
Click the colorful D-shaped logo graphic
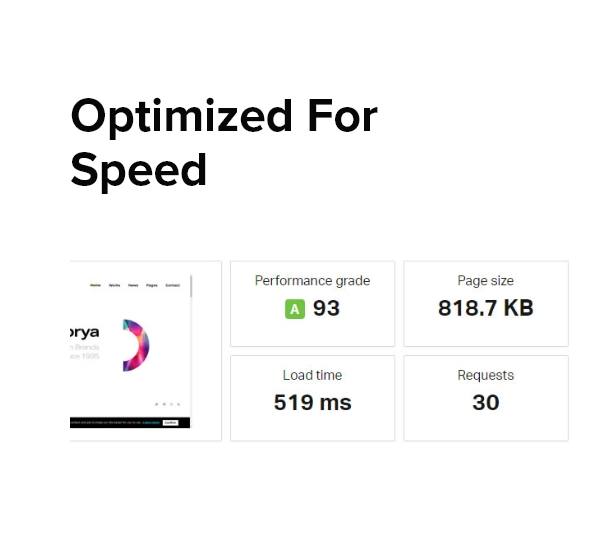click(136, 345)
